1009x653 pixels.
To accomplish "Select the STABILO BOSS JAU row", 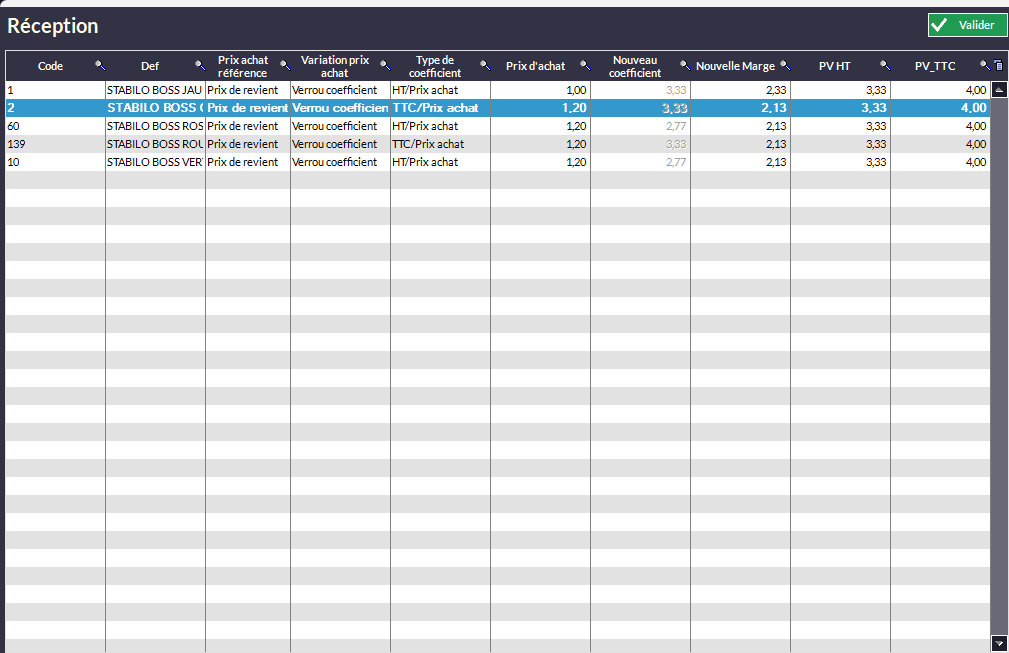I will point(154,90).
